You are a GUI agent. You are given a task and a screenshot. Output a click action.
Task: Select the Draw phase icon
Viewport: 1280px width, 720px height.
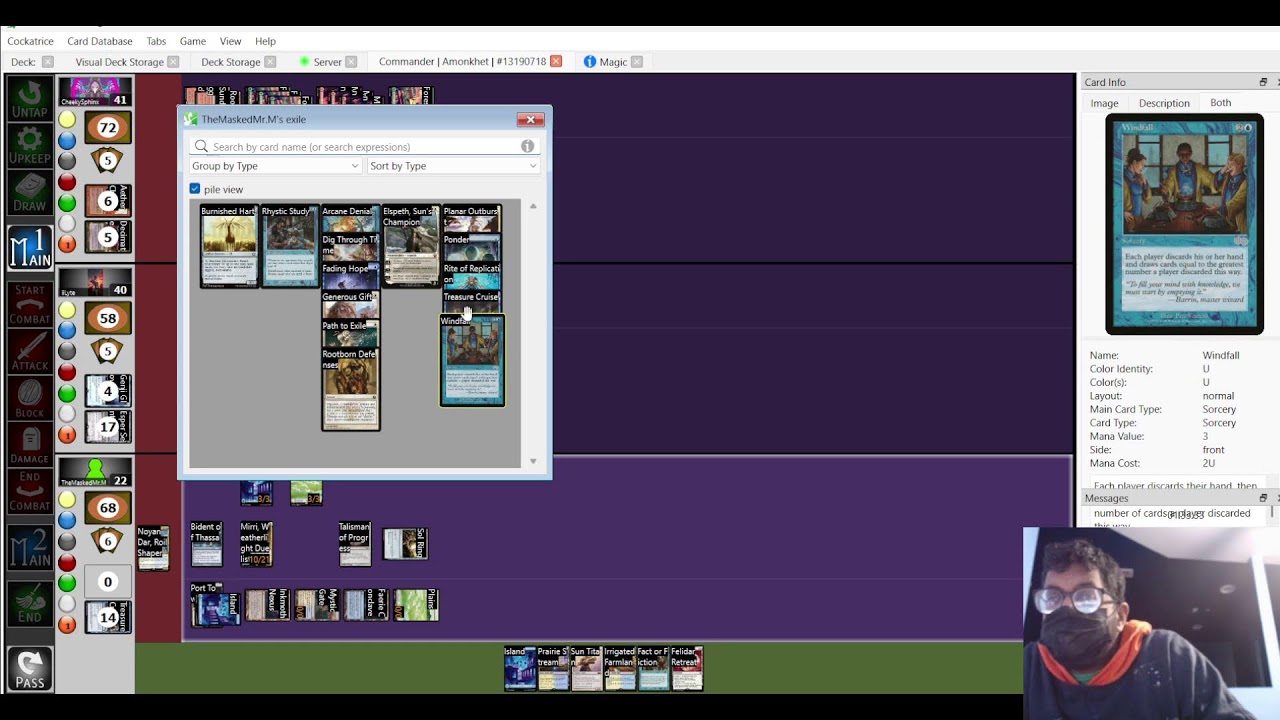30,195
